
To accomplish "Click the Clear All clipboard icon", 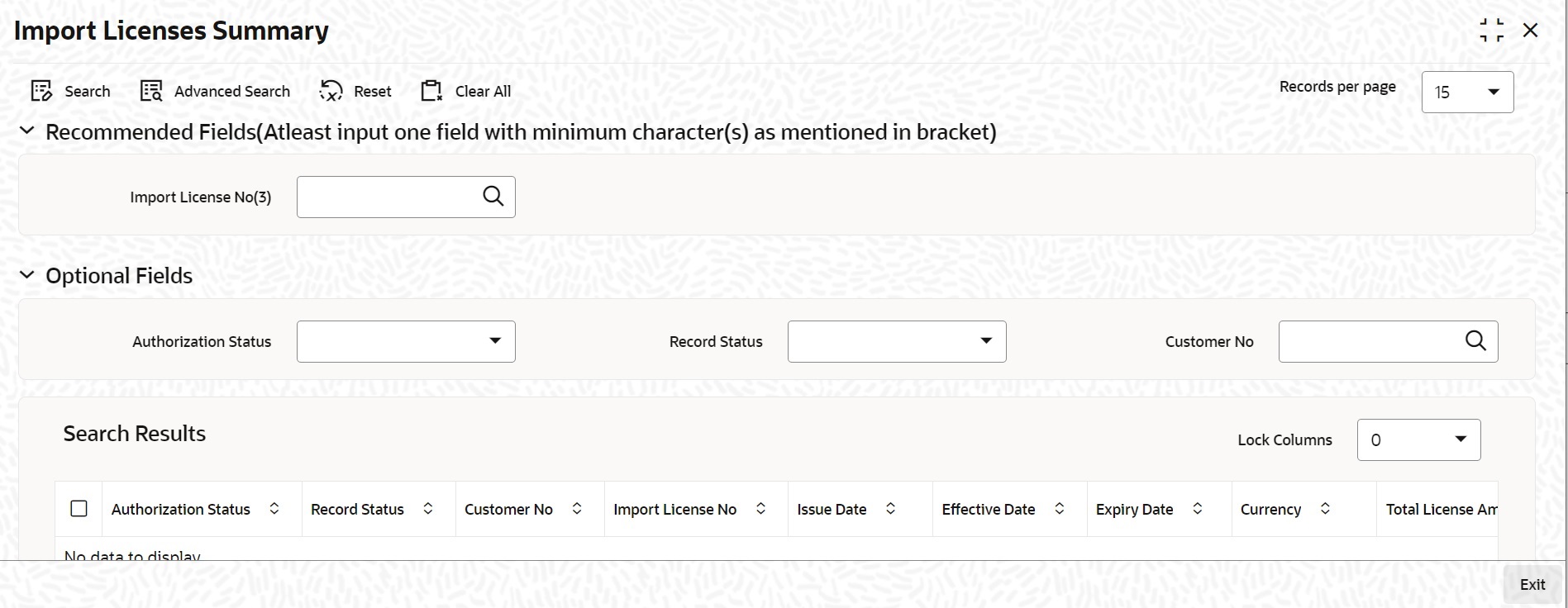I will 431,91.
